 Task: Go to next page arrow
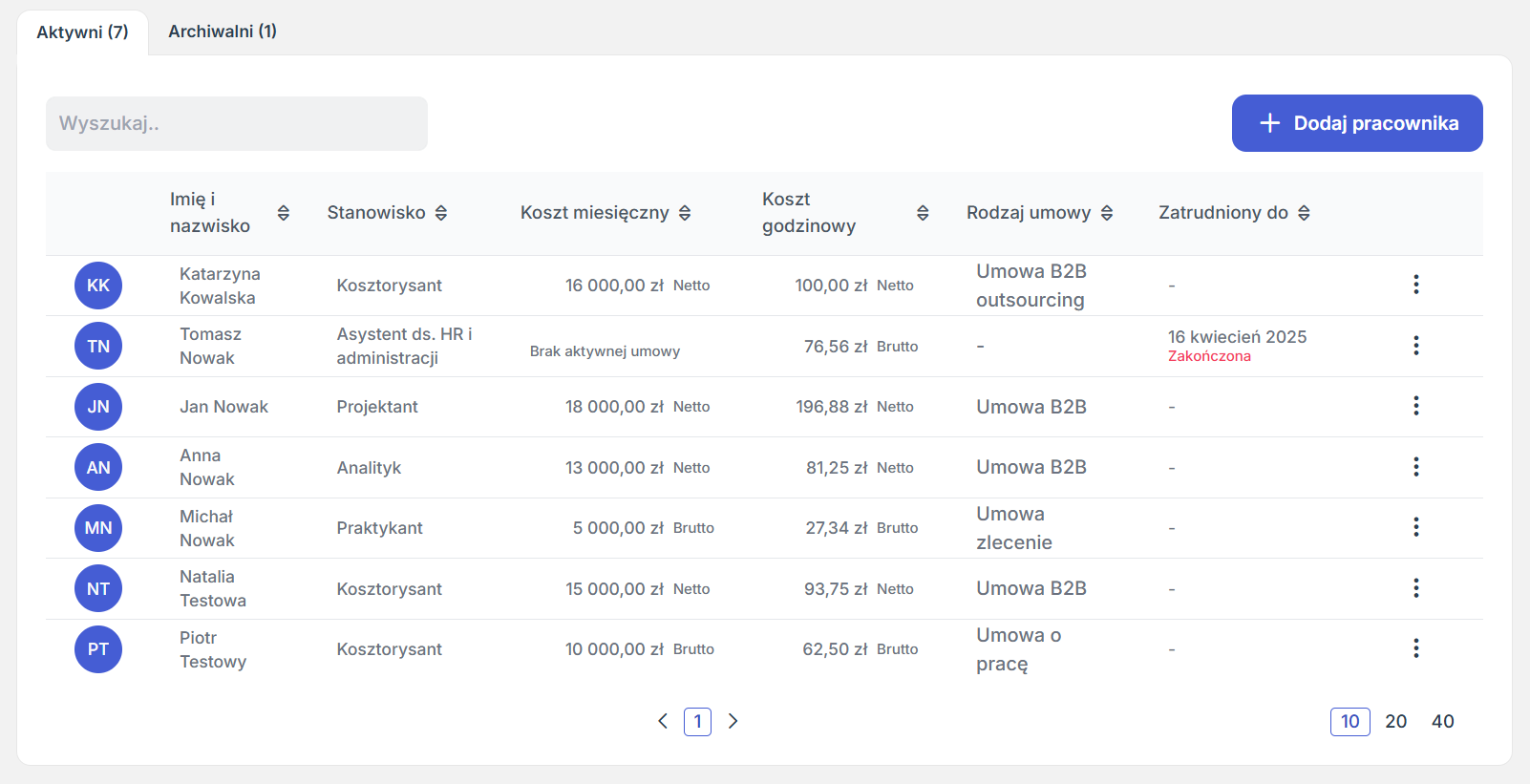pos(733,721)
